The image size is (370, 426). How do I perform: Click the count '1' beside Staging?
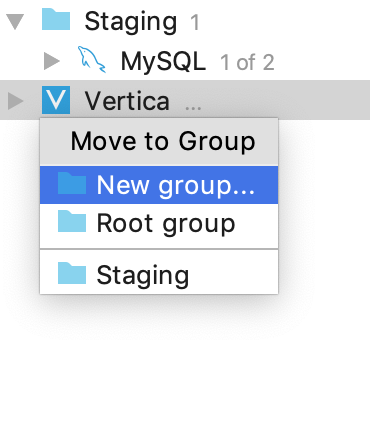tap(195, 23)
